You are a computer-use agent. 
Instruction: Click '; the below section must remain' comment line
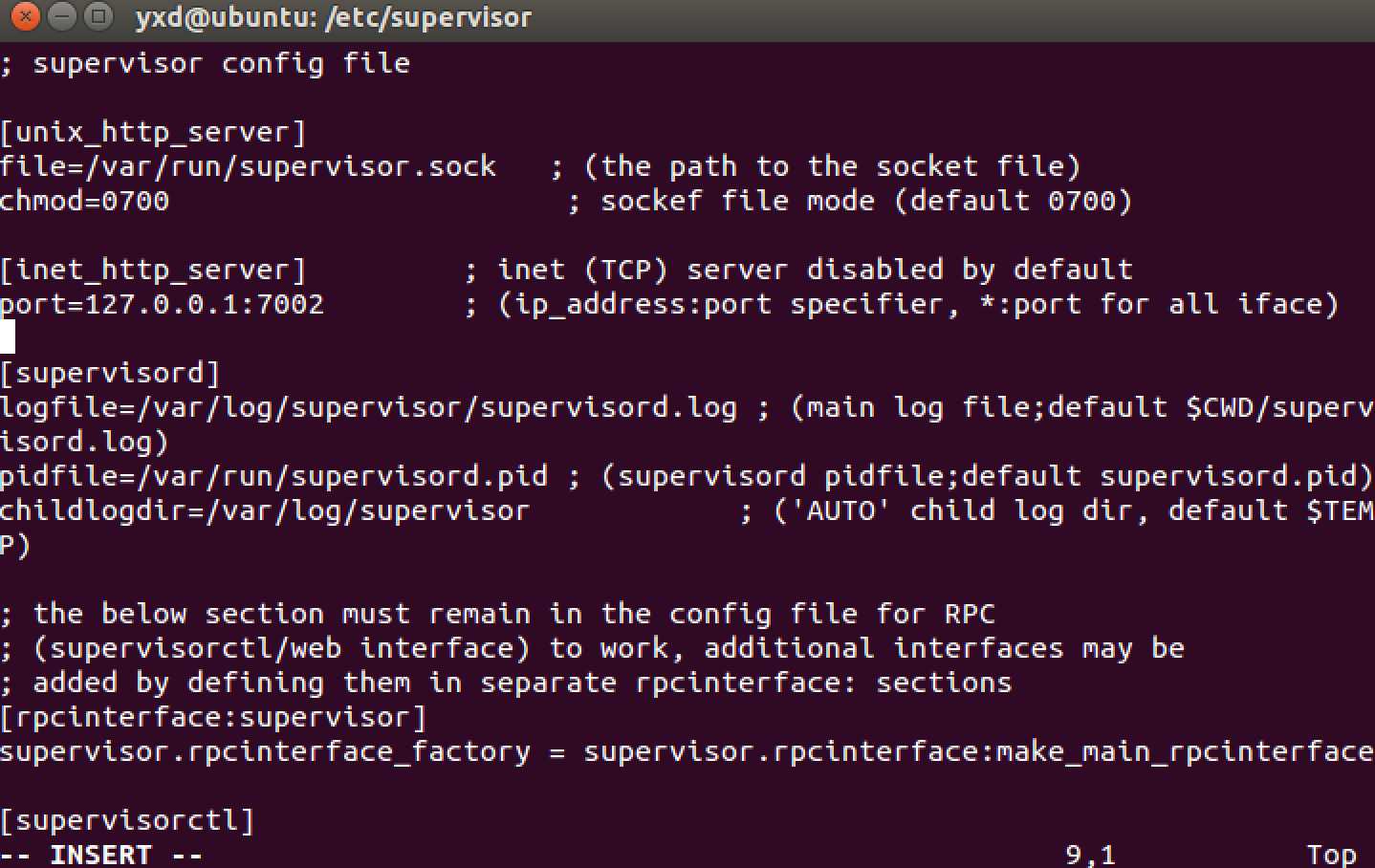(x=498, y=614)
